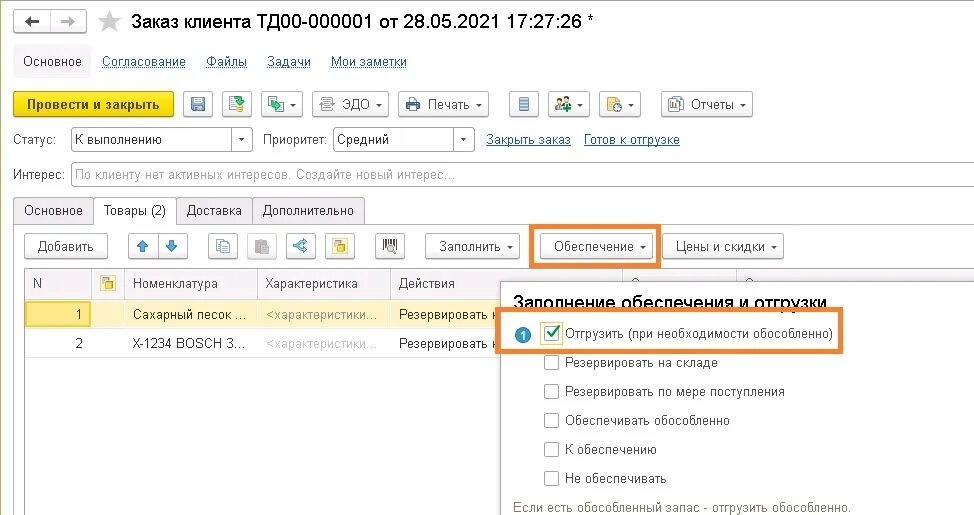Open the people icon dropdown in toolbar
The height and width of the screenshot is (515, 974).
click(x=569, y=104)
